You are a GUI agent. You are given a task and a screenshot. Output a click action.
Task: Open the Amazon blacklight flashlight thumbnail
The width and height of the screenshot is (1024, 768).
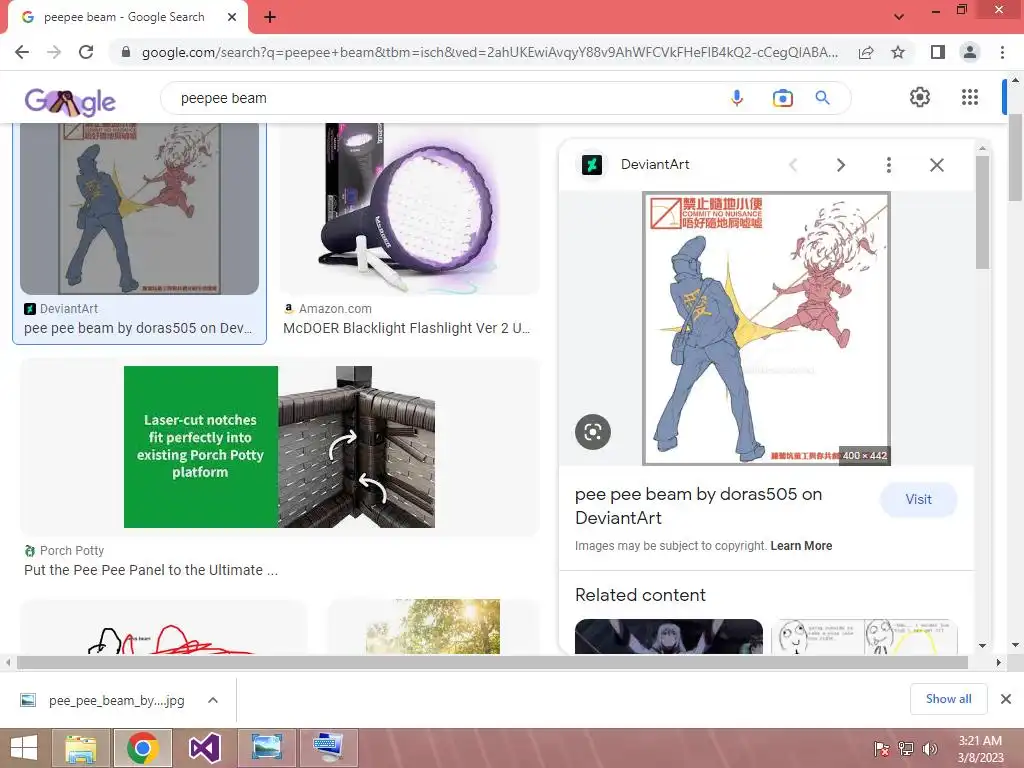click(409, 208)
